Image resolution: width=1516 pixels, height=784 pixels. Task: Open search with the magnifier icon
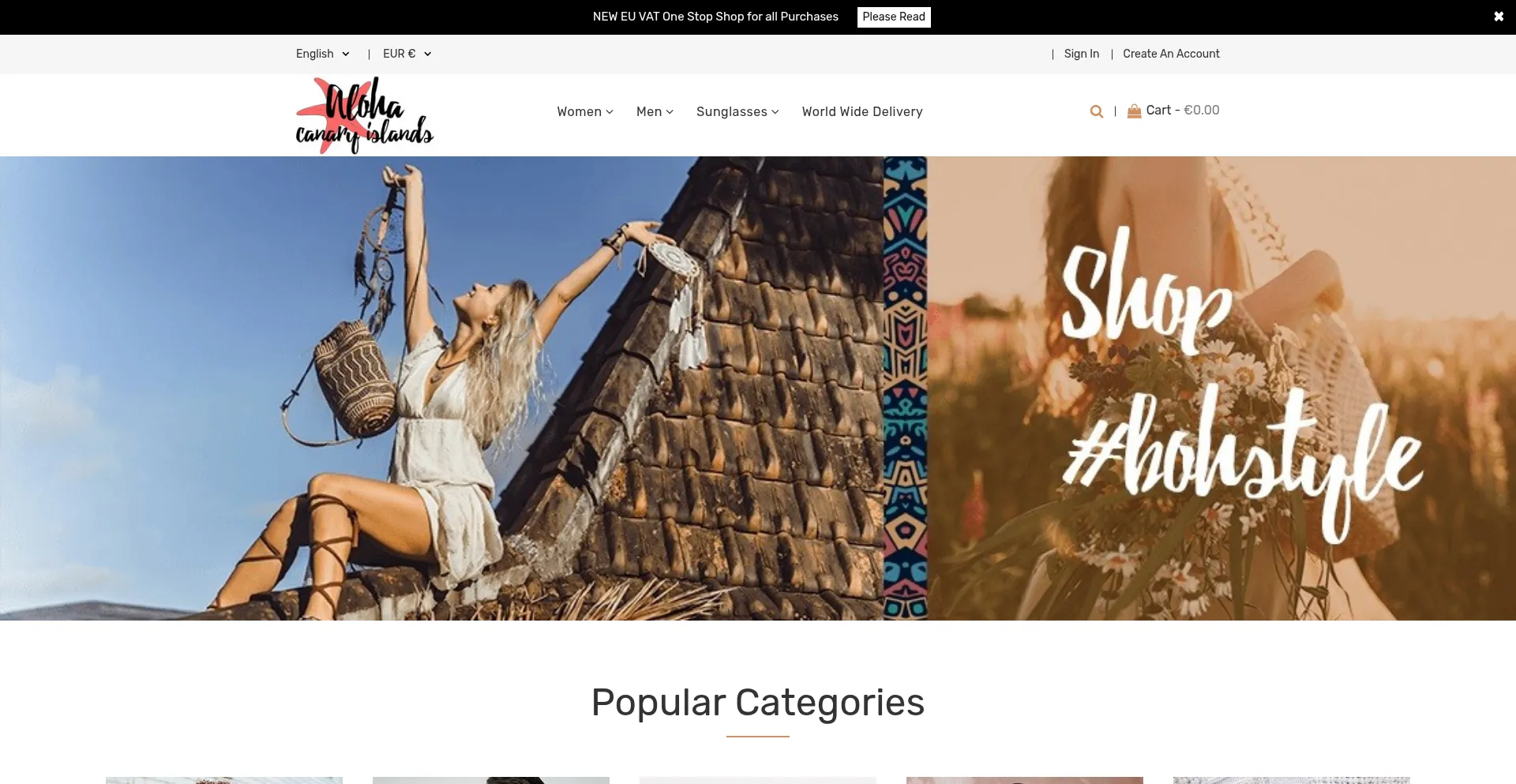[1096, 111]
